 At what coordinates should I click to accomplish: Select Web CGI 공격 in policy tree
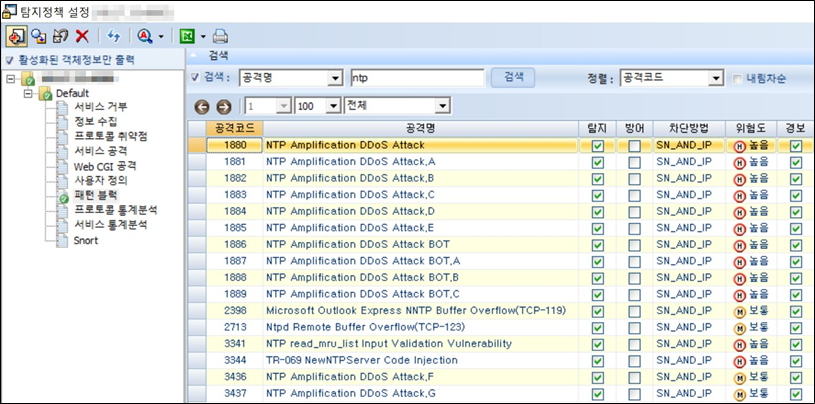pyautogui.click(x=105, y=167)
